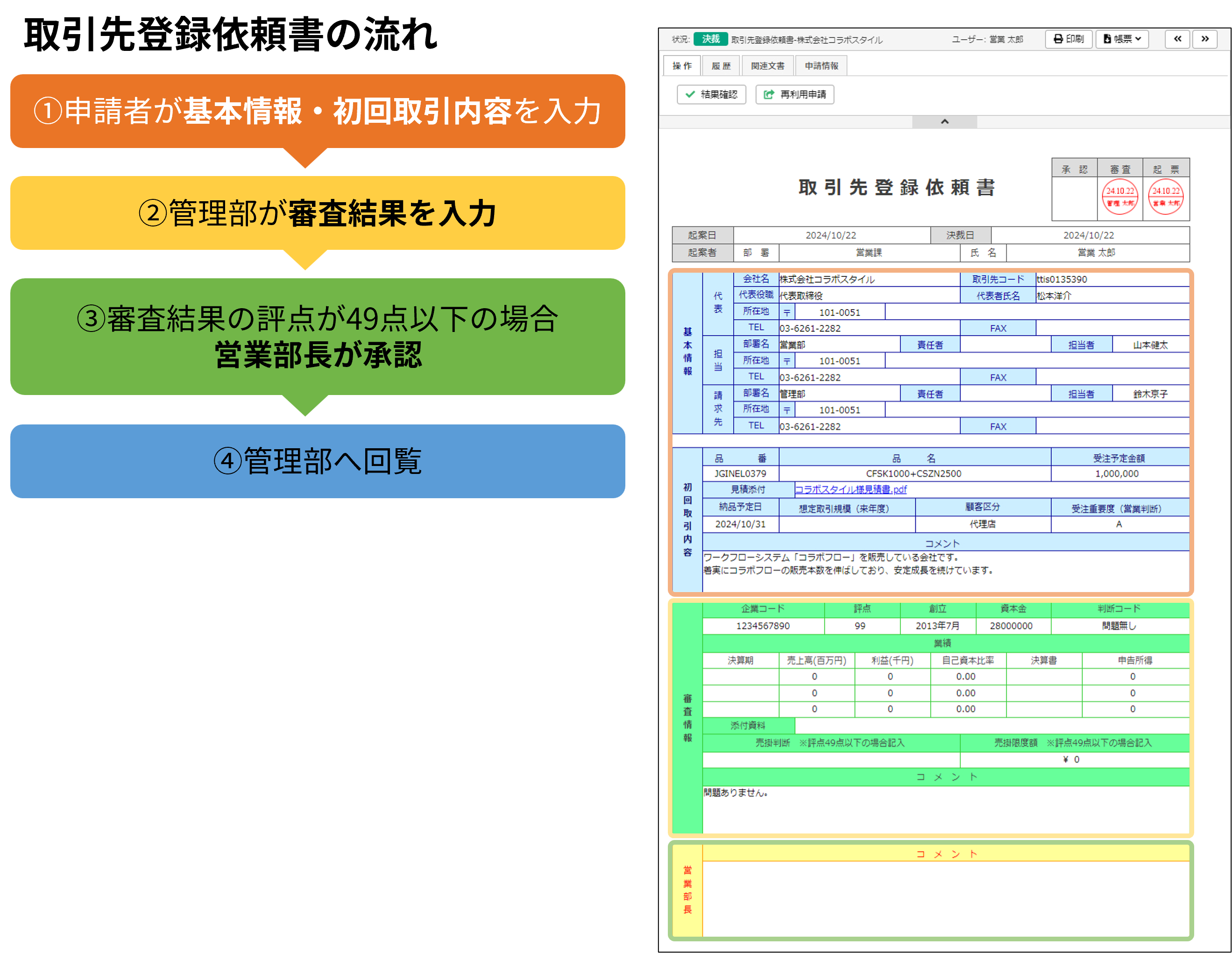This screenshot has height=953, width=1232.
Task: Click the 印刷 print button
Action: click(x=1069, y=39)
